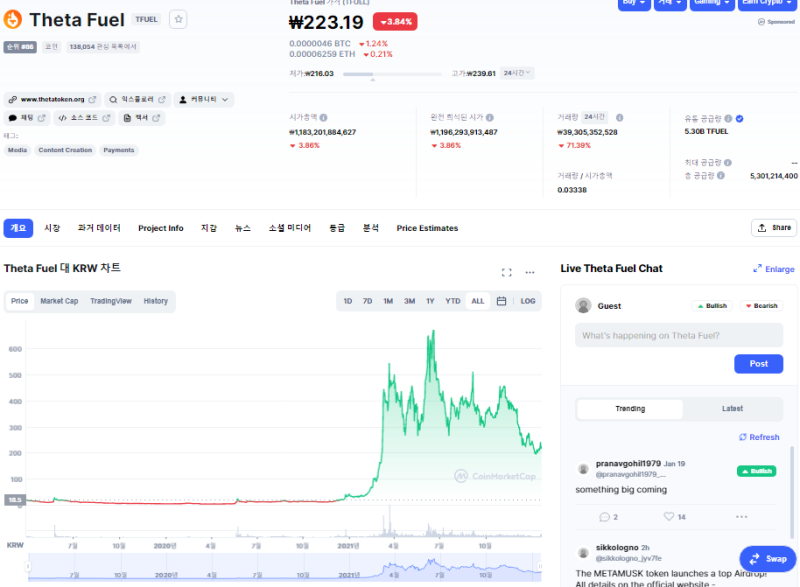Open the historical data tab
The image size is (800, 587).
[x=99, y=228]
